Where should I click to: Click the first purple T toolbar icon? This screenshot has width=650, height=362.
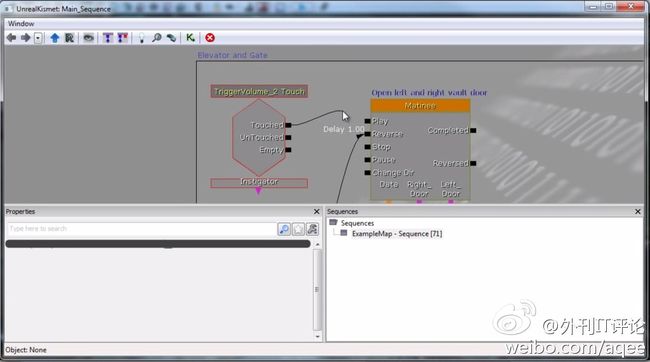(x=108, y=38)
